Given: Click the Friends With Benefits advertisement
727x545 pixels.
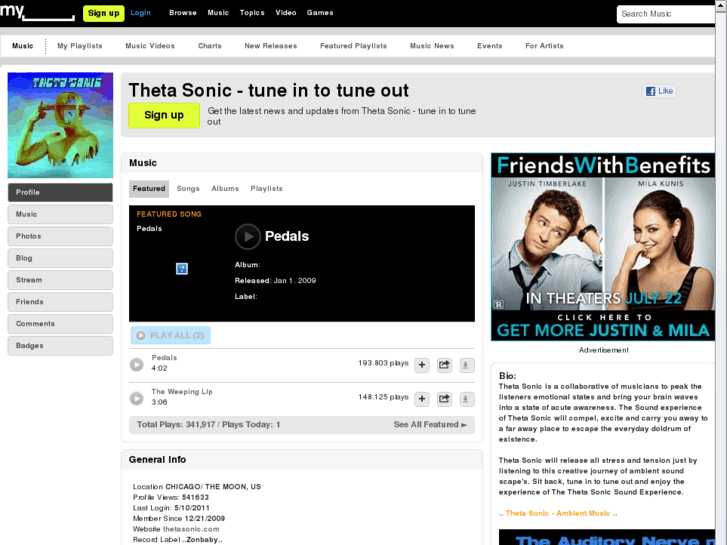Looking at the screenshot, I should 603,247.
